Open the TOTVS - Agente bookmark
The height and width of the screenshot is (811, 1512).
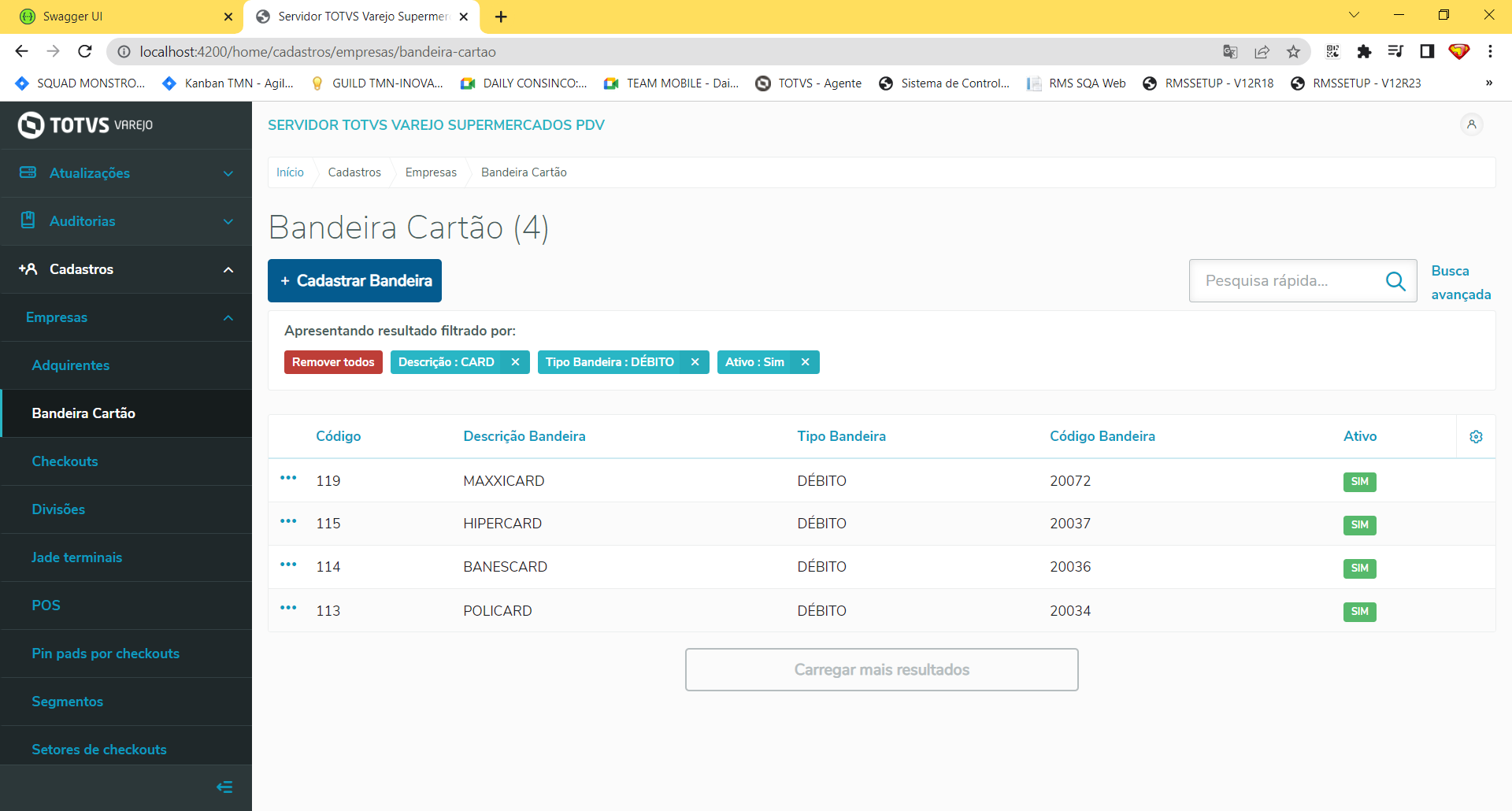pos(809,83)
